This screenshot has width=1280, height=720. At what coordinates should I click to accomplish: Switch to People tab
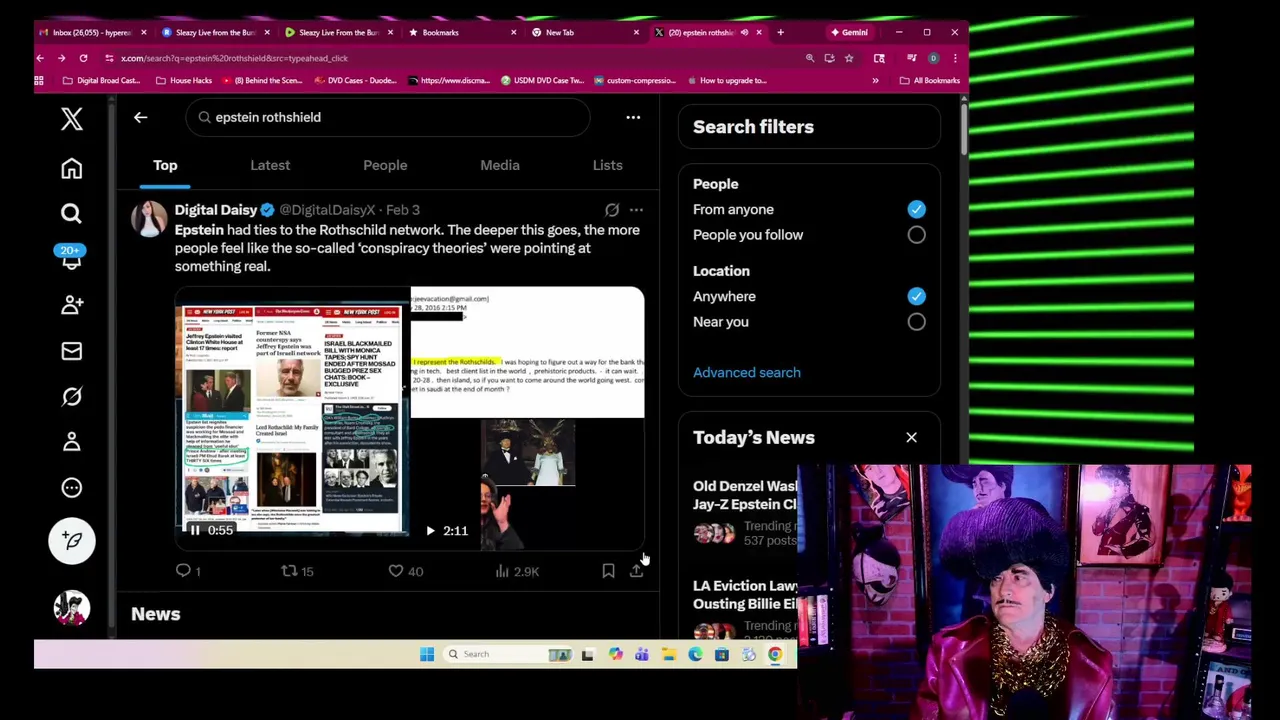[x=385, y=165]
